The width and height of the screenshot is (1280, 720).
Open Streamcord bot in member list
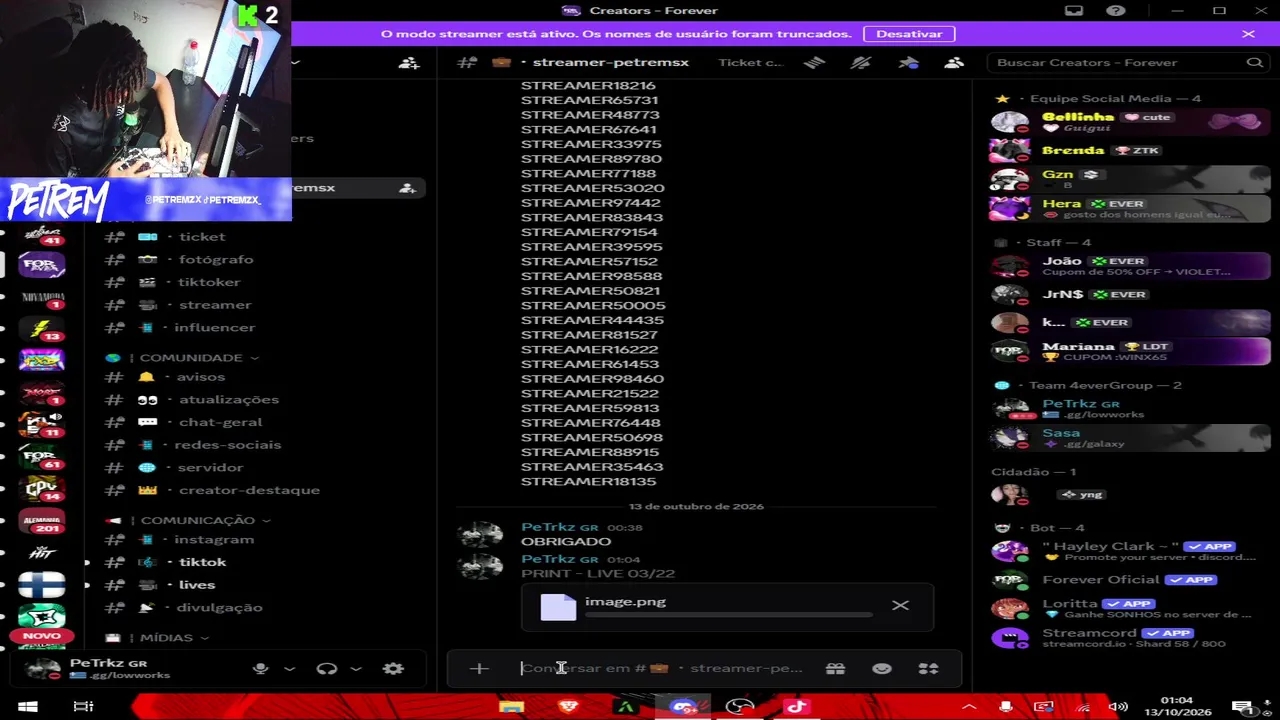(1129, 637)
